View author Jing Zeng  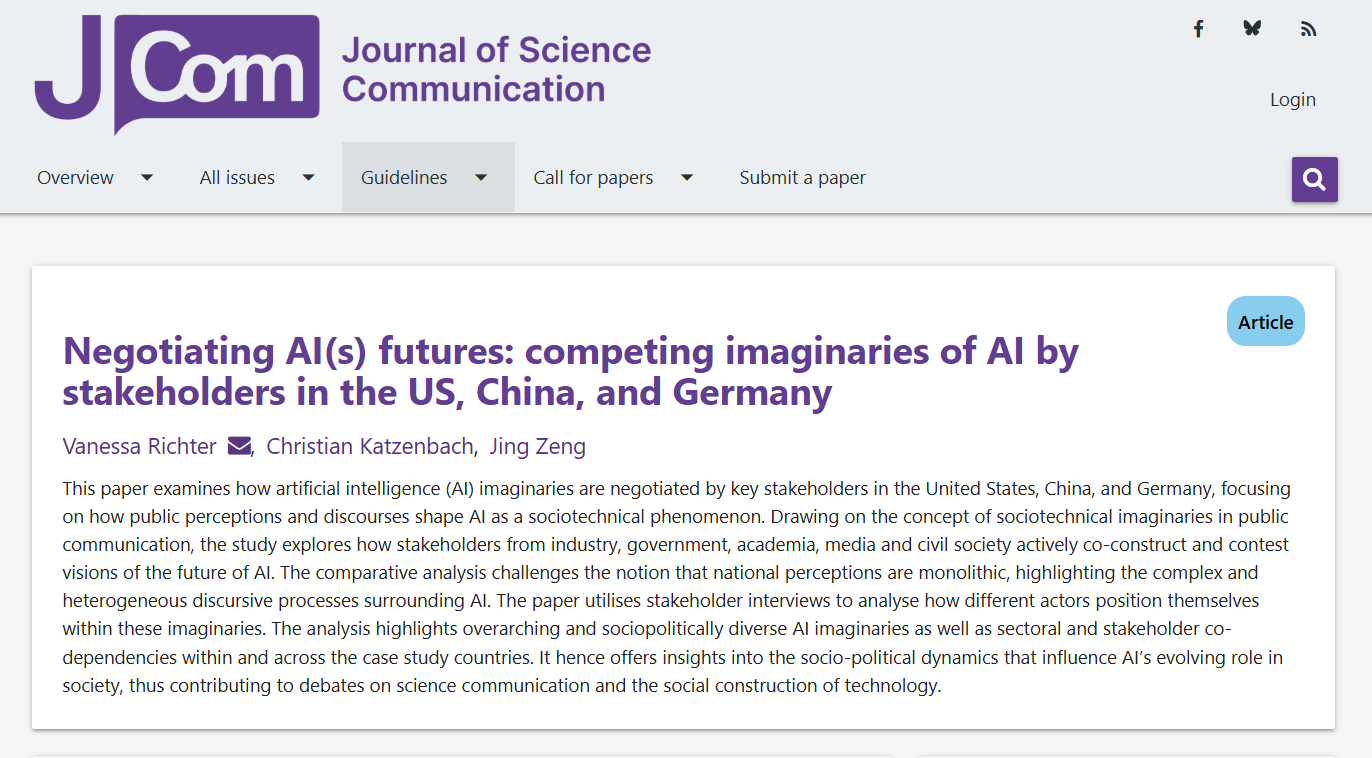pos(537,446)
